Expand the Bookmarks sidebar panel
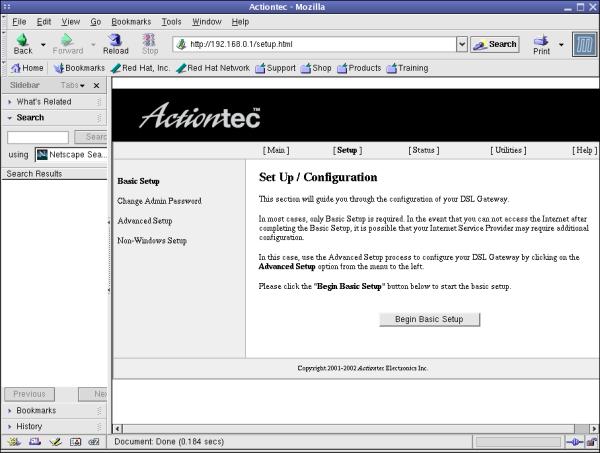Viewport: 600px width, 453px height. point(54,411)
